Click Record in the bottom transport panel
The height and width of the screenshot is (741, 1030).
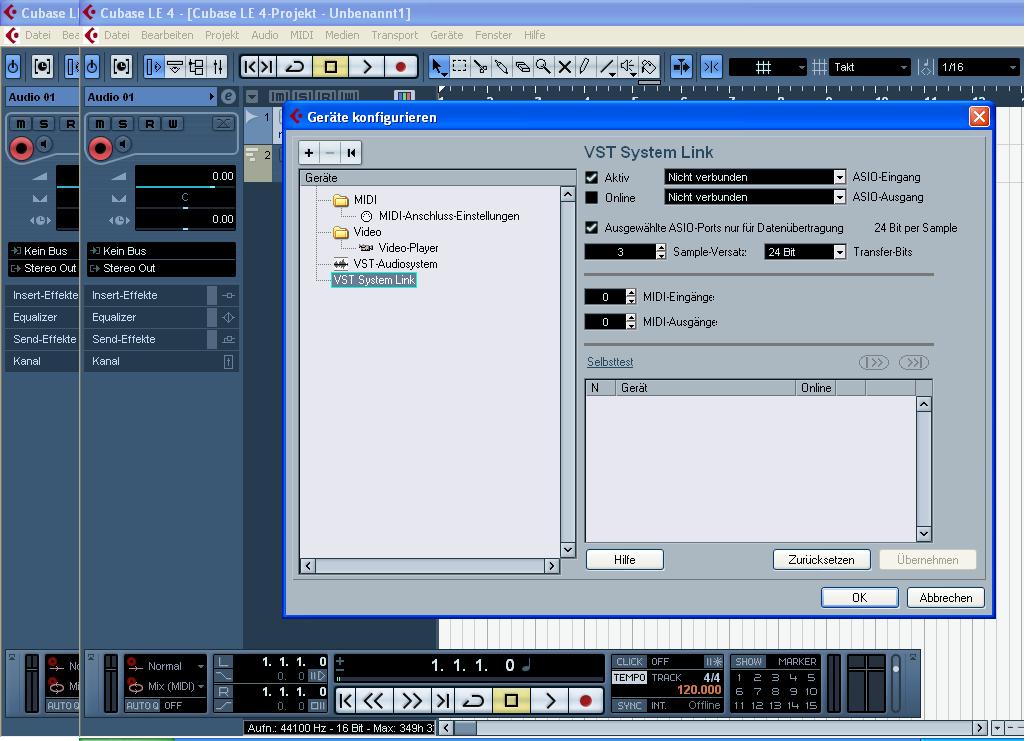[585, 701]
